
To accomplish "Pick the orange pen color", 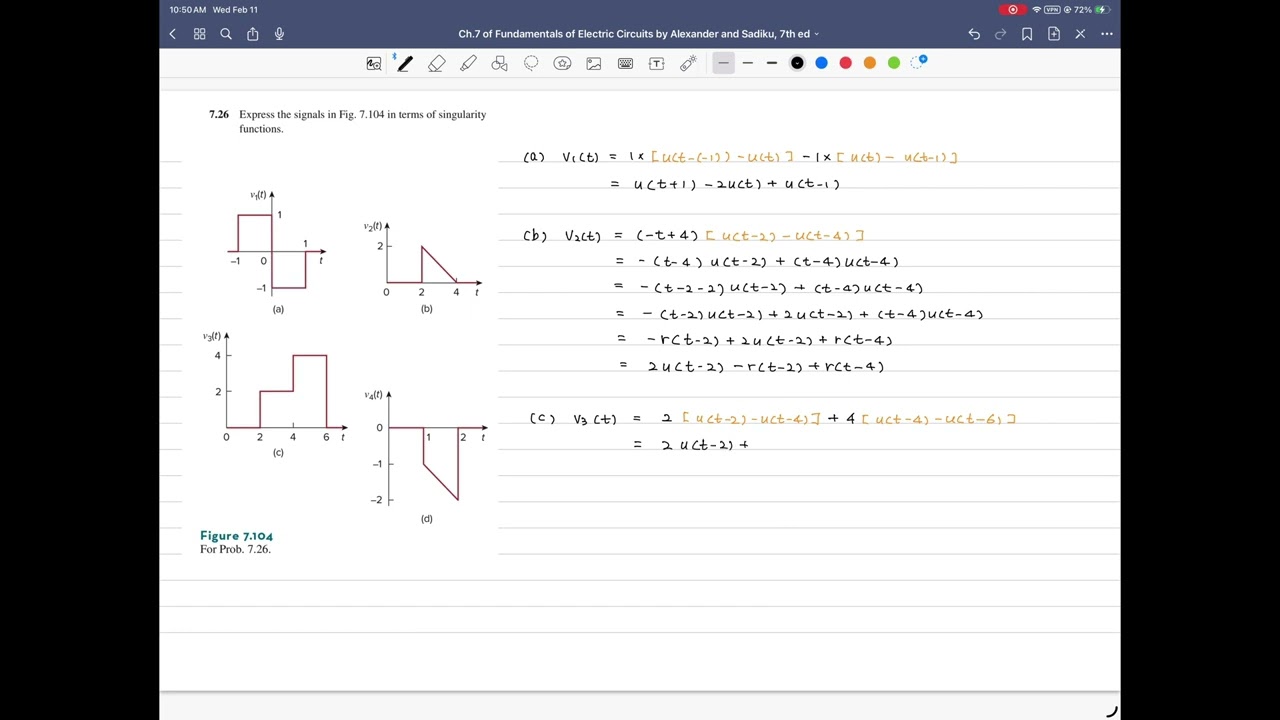I will tap(870, 63).
